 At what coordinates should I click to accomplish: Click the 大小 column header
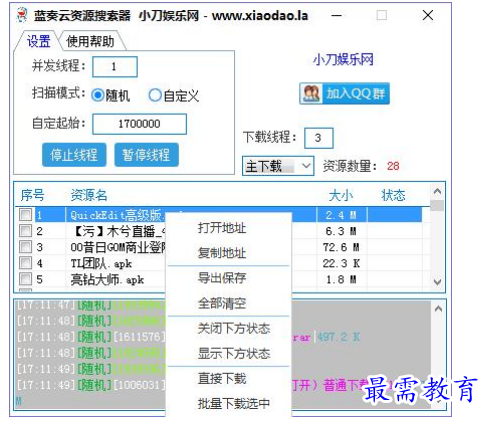(x=341, y=195)
